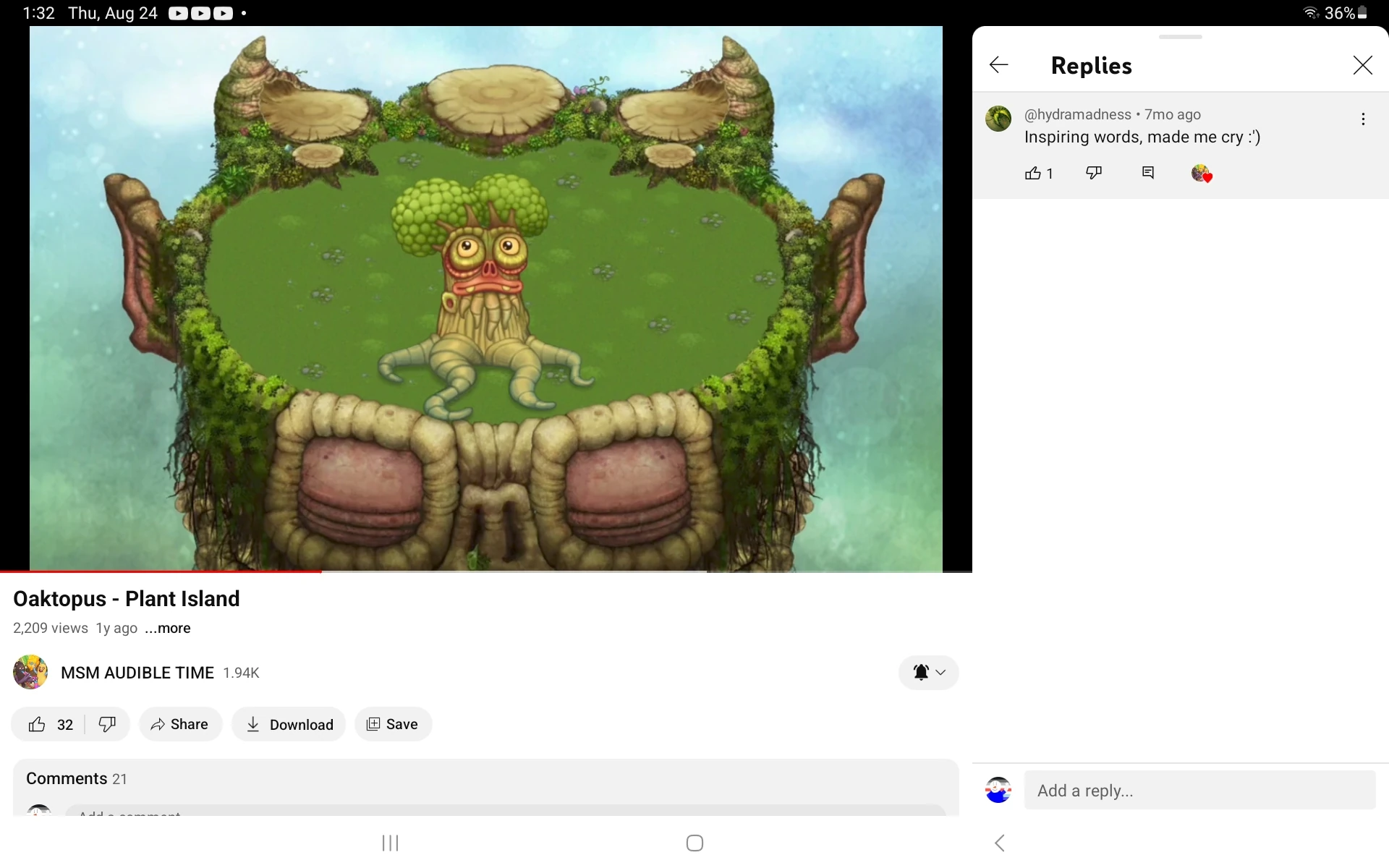The height and width of the screenshot is (868, 1389).
Task: Go back from Replies panel
Action: [999, 65]
